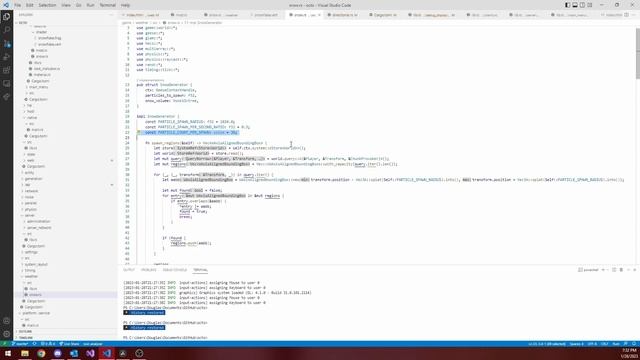640x360 pixels.
Task: Open the Help menu
Action: tap(125, 5)
